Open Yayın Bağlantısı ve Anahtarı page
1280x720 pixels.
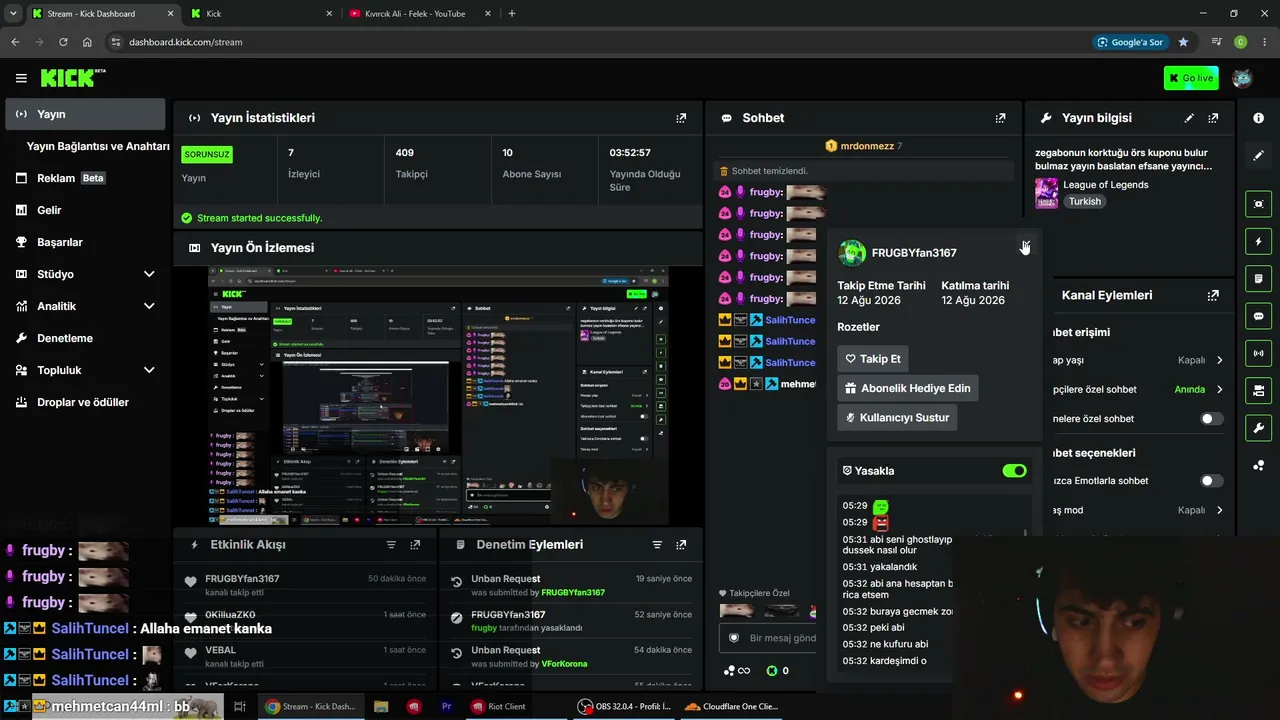[x=98, y=146]
